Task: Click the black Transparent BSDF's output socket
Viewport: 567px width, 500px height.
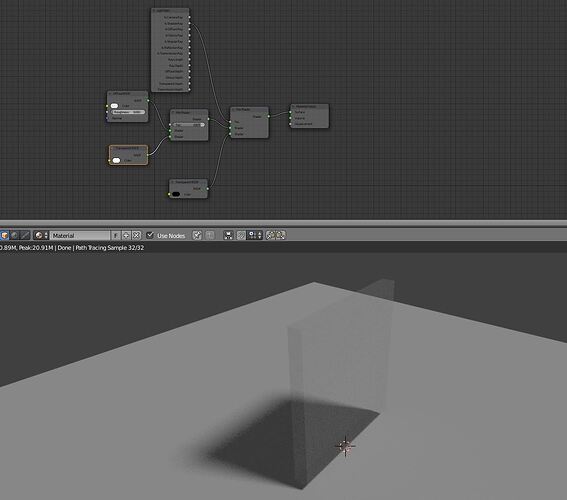Action: click(x=208, y=188)
